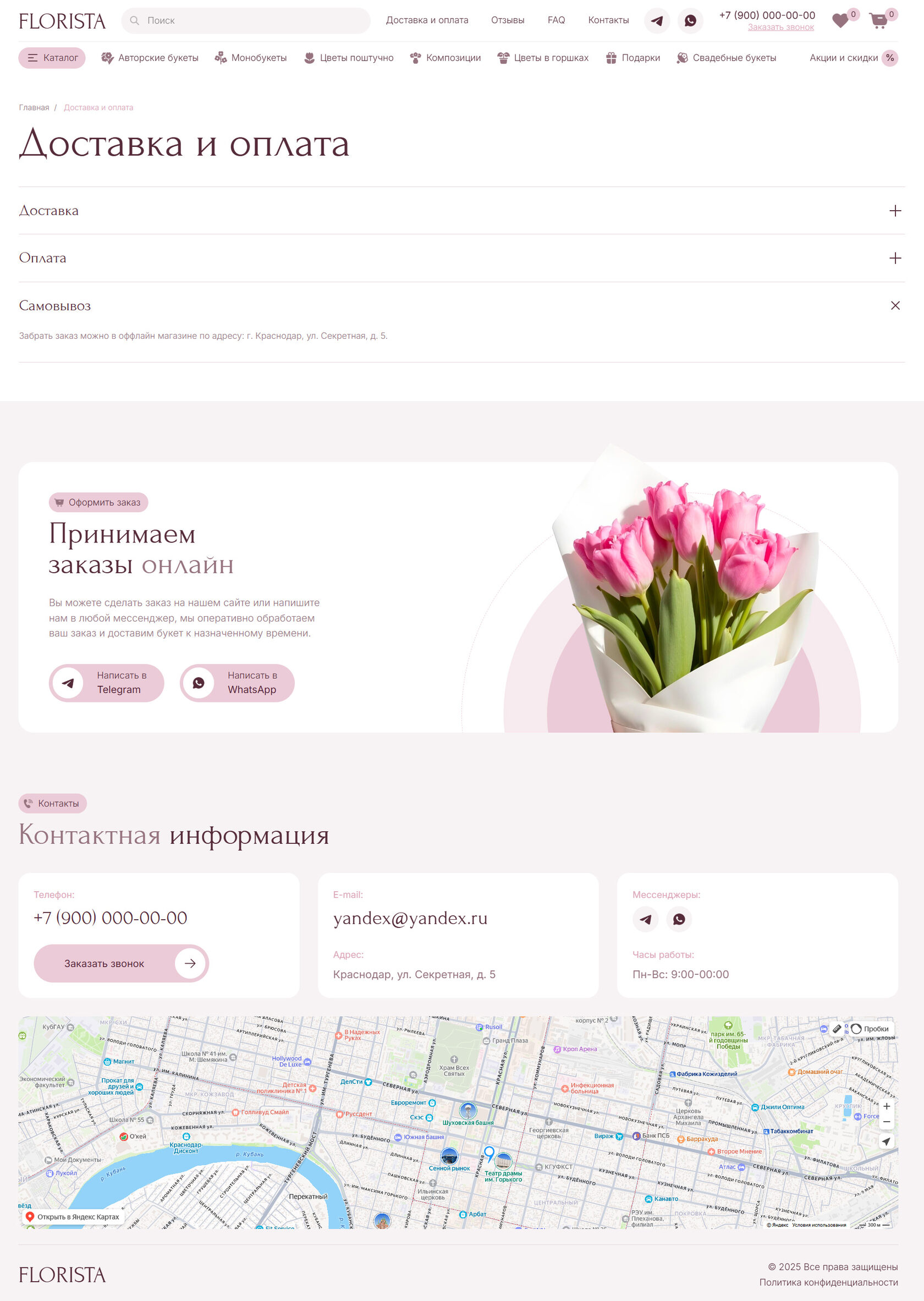The image size is (924, 1301).
Task: Open Контакты header link
Action: (x=608, y=20)
